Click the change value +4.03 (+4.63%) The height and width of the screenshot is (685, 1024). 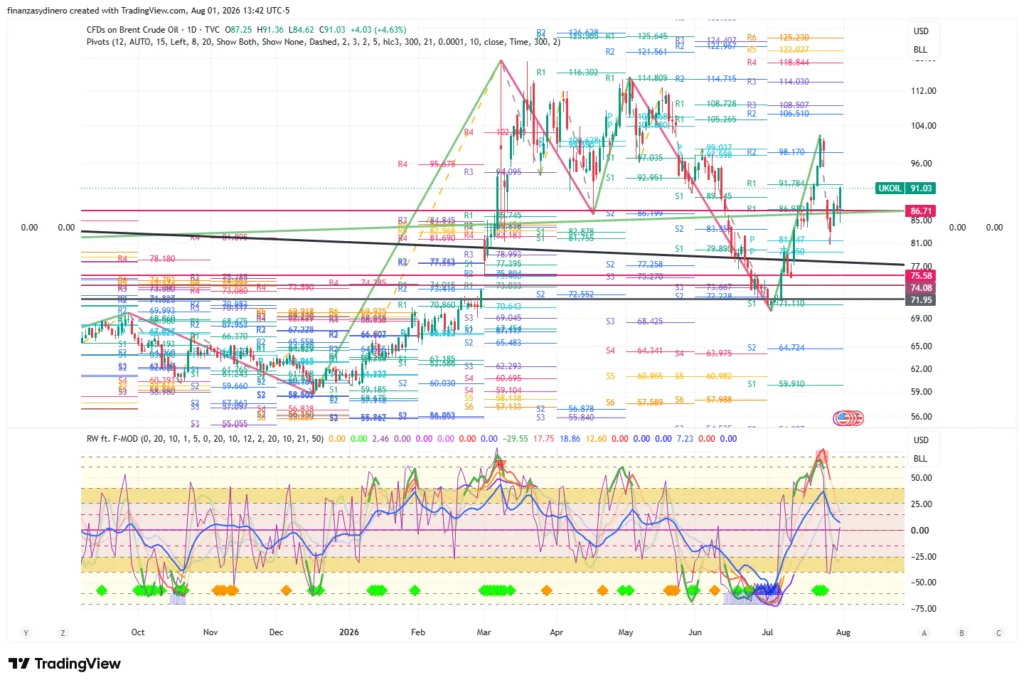[x=378, y=30]
